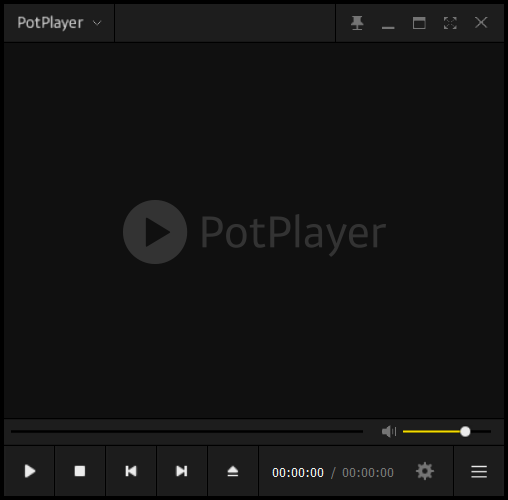The image size is (508, 500).
Task: Open the control panel gear icon
Action: 425,471
